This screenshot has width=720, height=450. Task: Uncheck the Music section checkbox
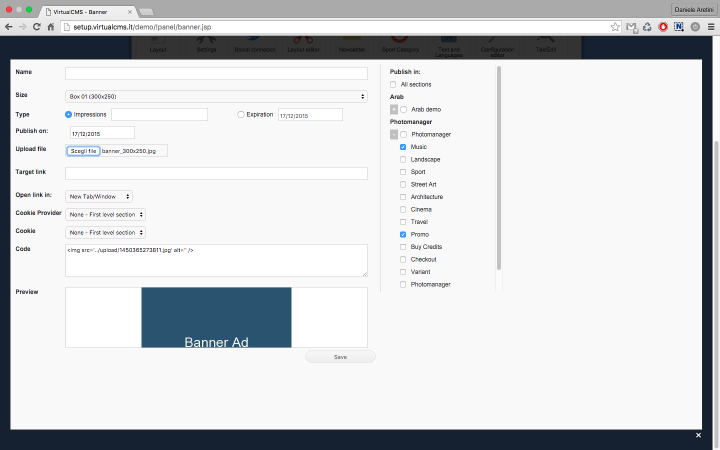pos(403,147)
